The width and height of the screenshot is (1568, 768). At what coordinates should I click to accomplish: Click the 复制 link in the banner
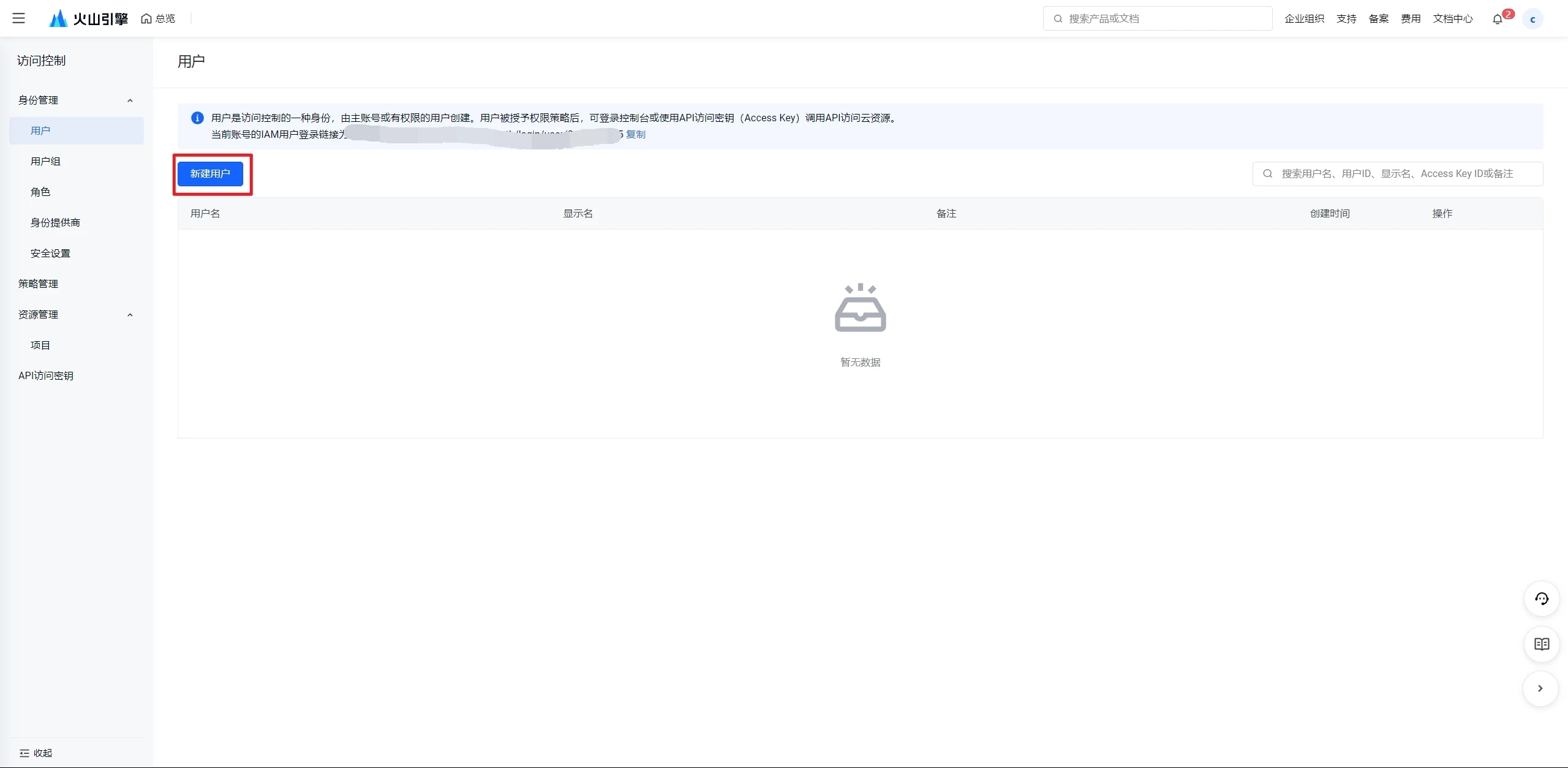[x=635, y=135]
